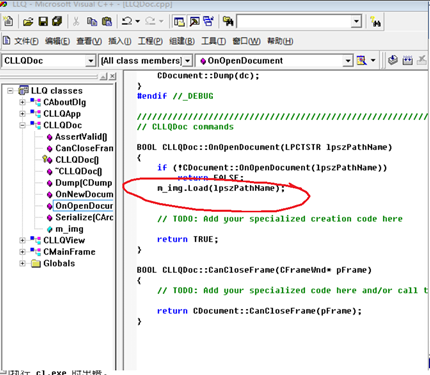The width and height of the screenshot is (430, 375).
Task: Open the 组建(B) menu
Action: (182, 41)
